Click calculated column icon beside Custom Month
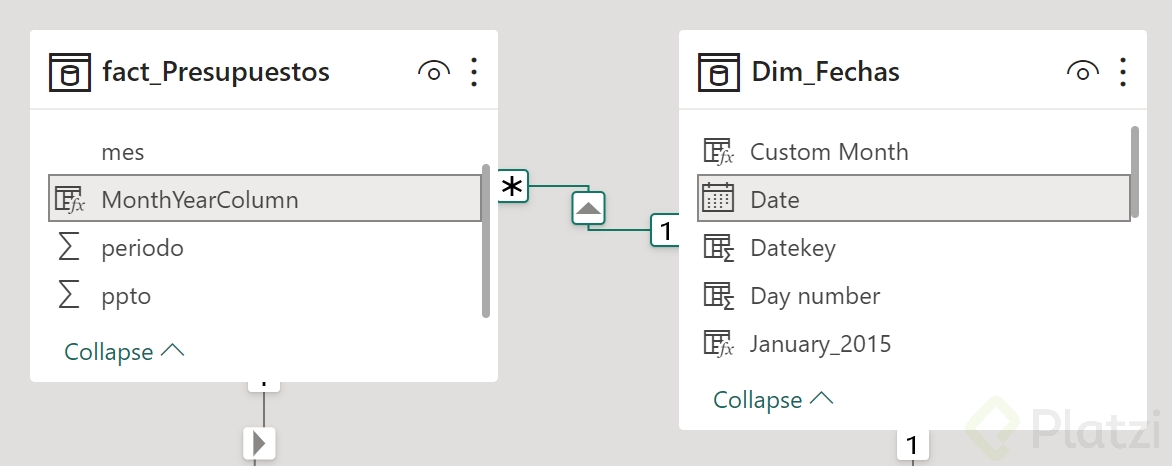1172x466 pixels. coord(718,152)
